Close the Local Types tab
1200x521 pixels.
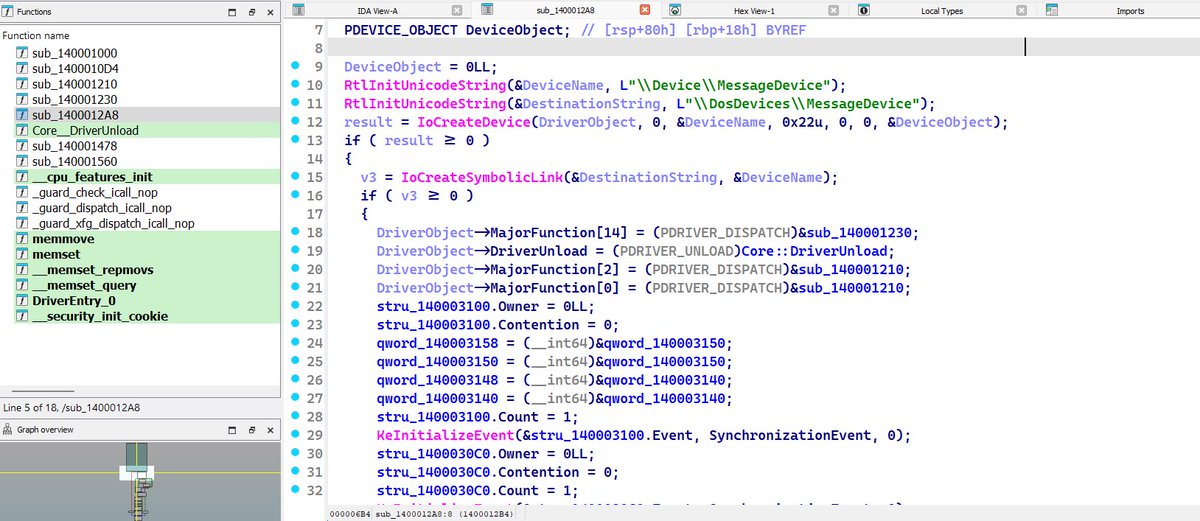pyautogui.click(x=1022, y=10)
